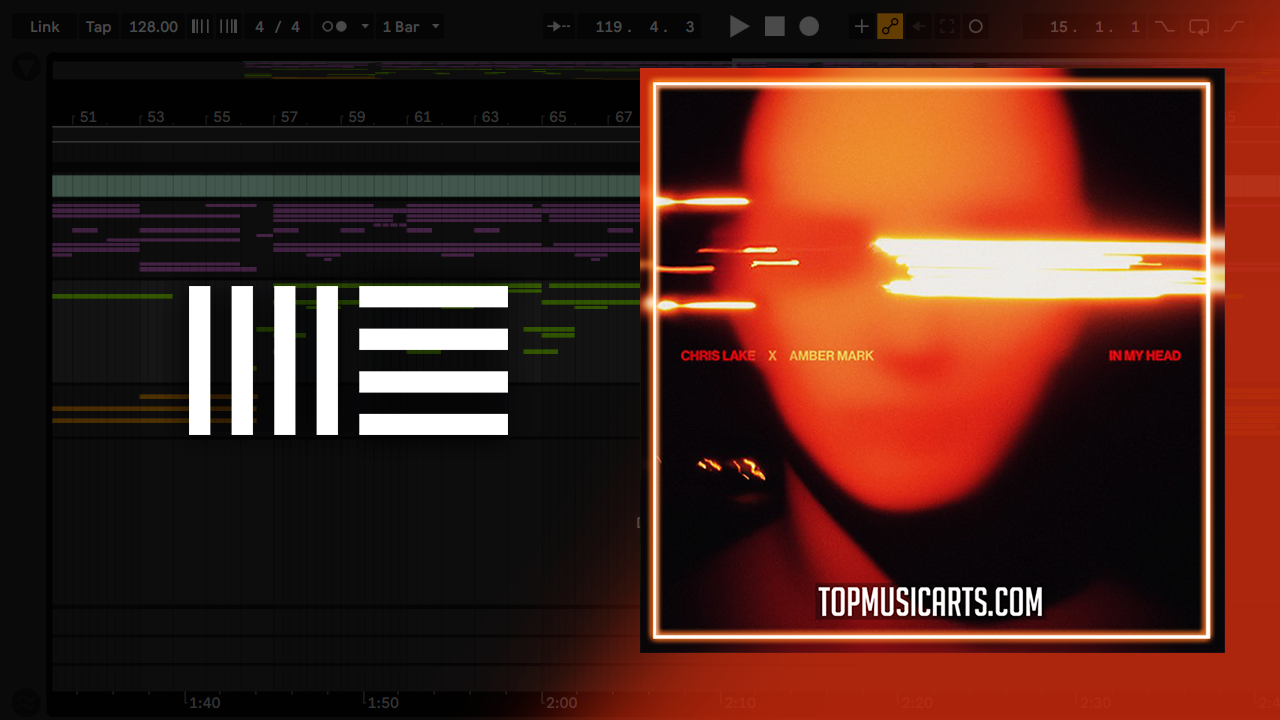Screen dimensions: 1280x720
Task: Enable the Follow playback icon
Action: click(559, 27)
